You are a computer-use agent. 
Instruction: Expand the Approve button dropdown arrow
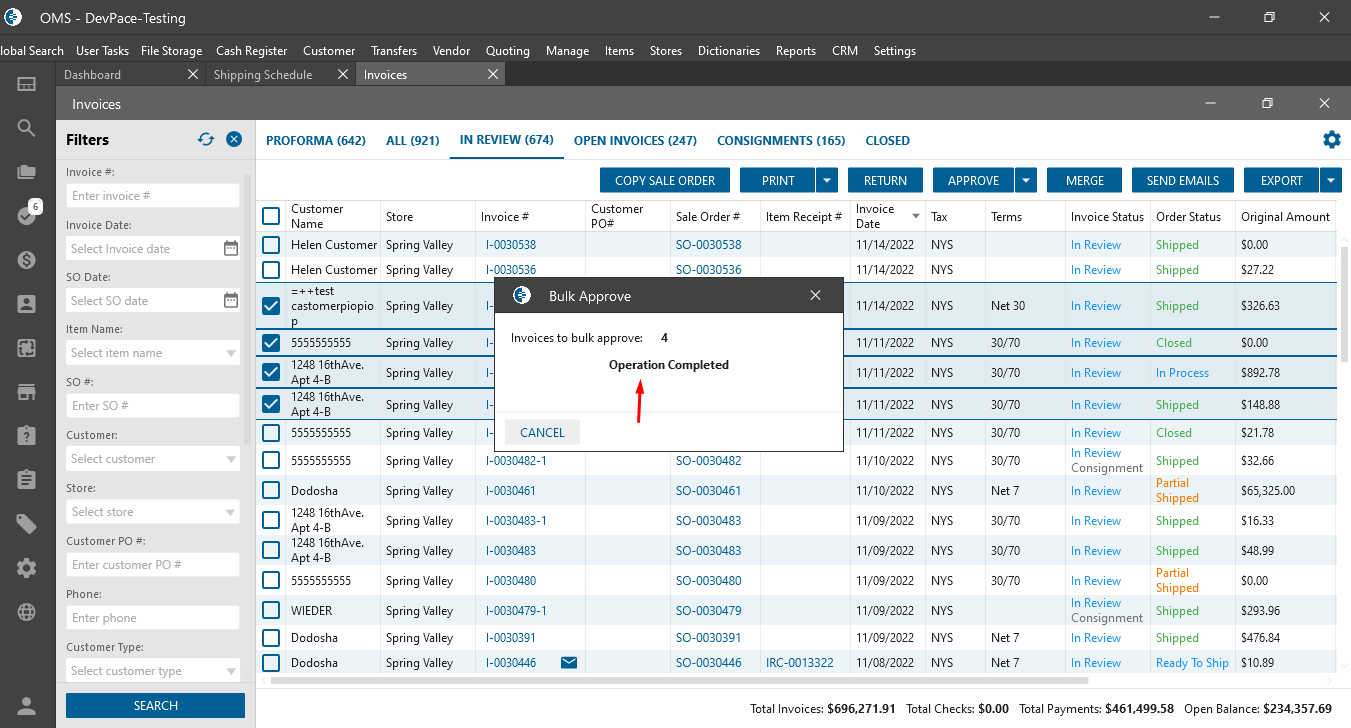1025,180
